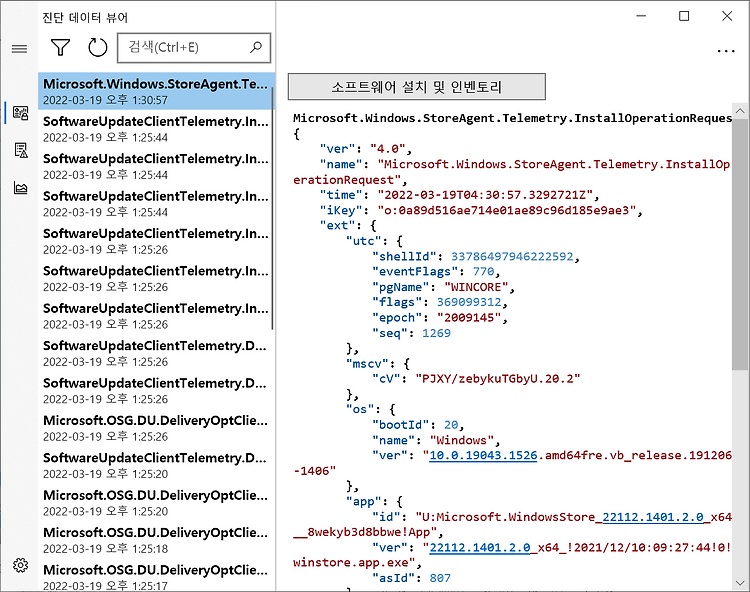
Task: Click the shellId value 33786497946222592
Action: [512, 256]
